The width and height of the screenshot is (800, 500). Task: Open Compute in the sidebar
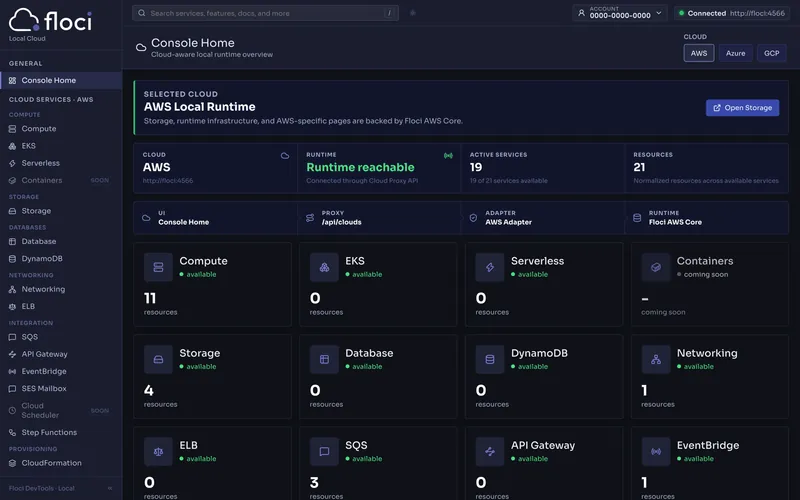[61, 129]
